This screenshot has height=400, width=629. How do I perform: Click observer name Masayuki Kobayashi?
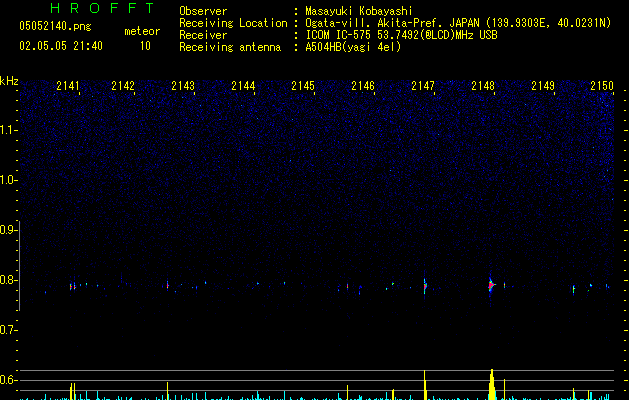(359, 11)
